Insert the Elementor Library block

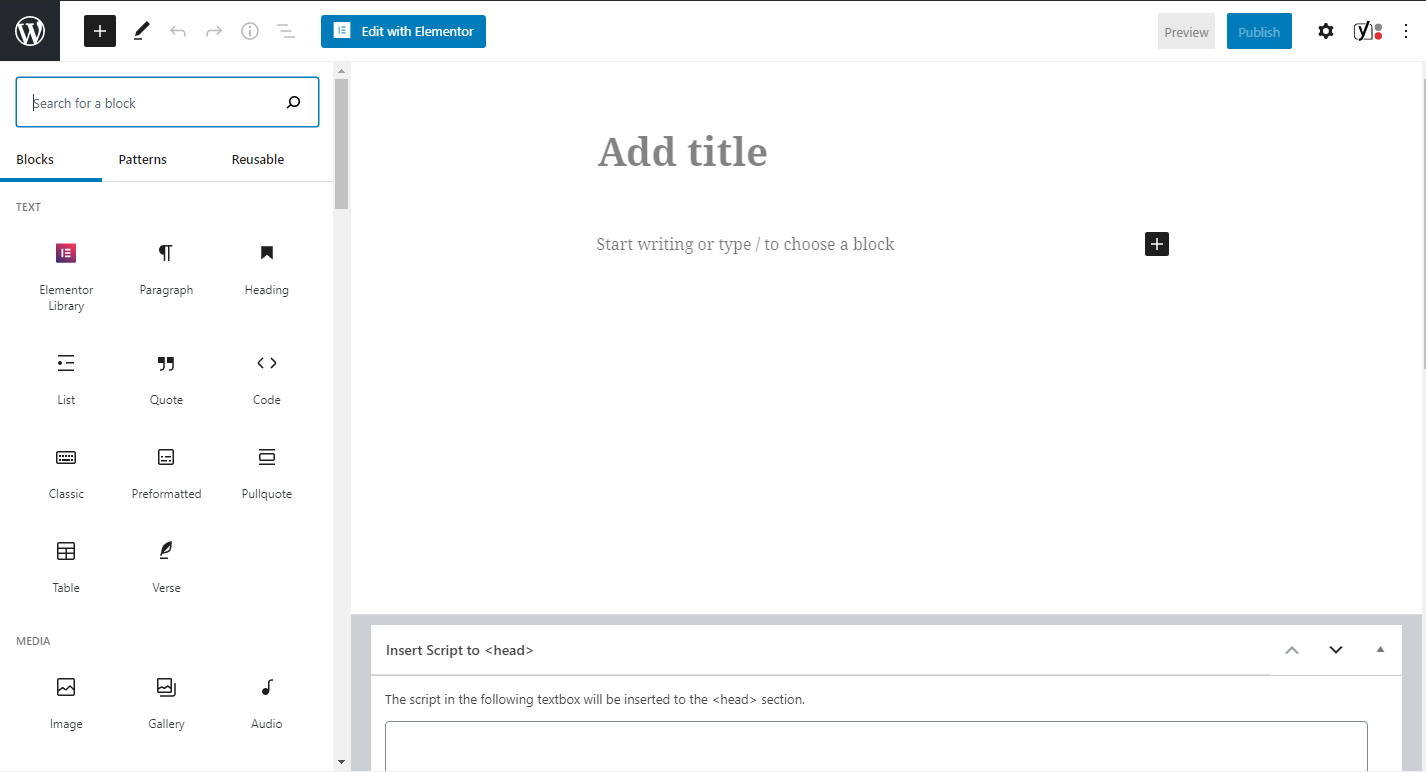coord(66,276)
